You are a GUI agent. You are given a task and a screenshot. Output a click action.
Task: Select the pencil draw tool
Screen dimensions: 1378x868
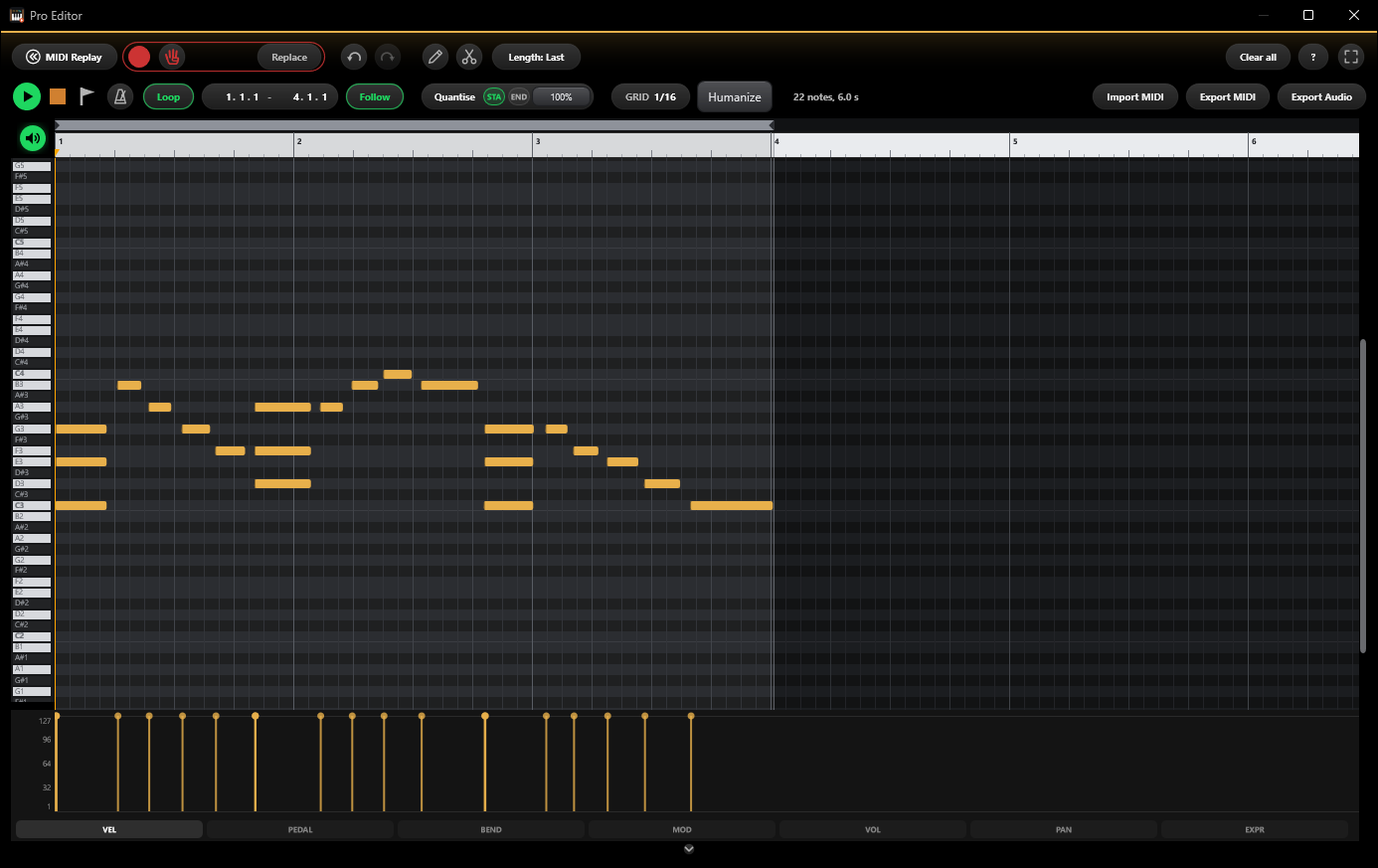coord(434,57)
